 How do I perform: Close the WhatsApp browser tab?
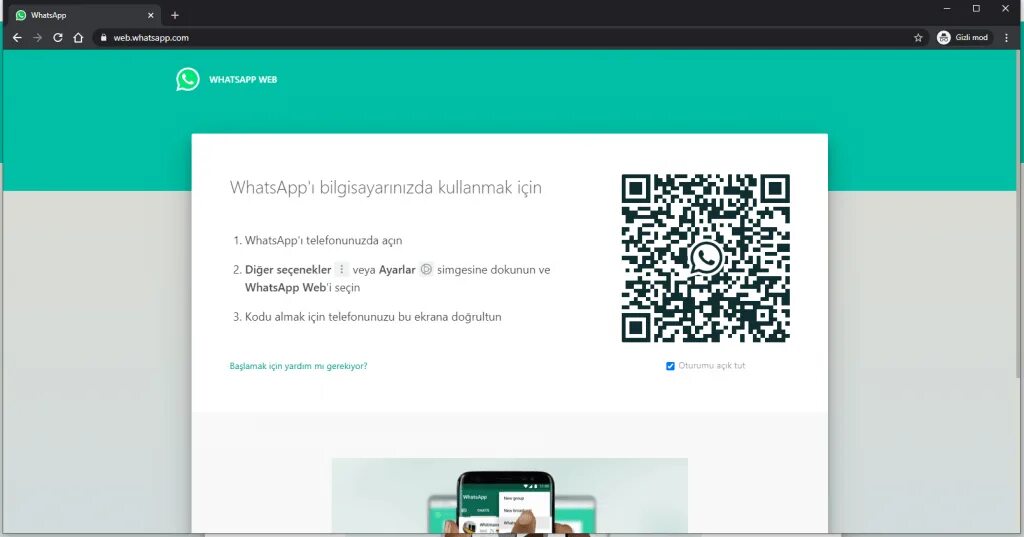pos(151,15)
